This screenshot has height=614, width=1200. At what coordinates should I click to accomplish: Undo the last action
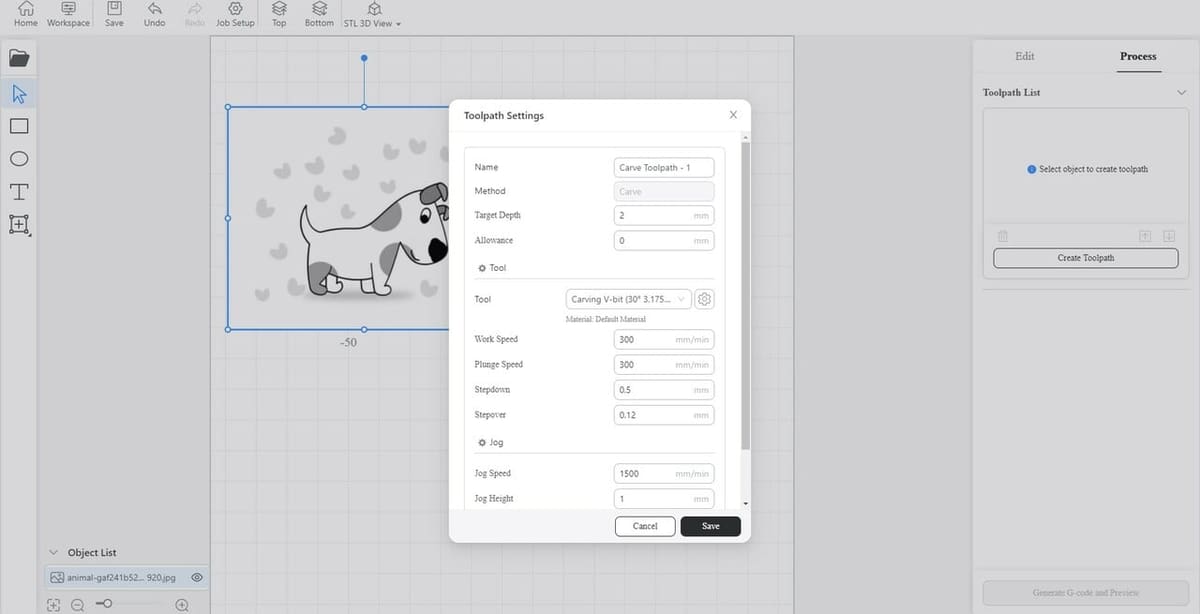coord(154,14)
